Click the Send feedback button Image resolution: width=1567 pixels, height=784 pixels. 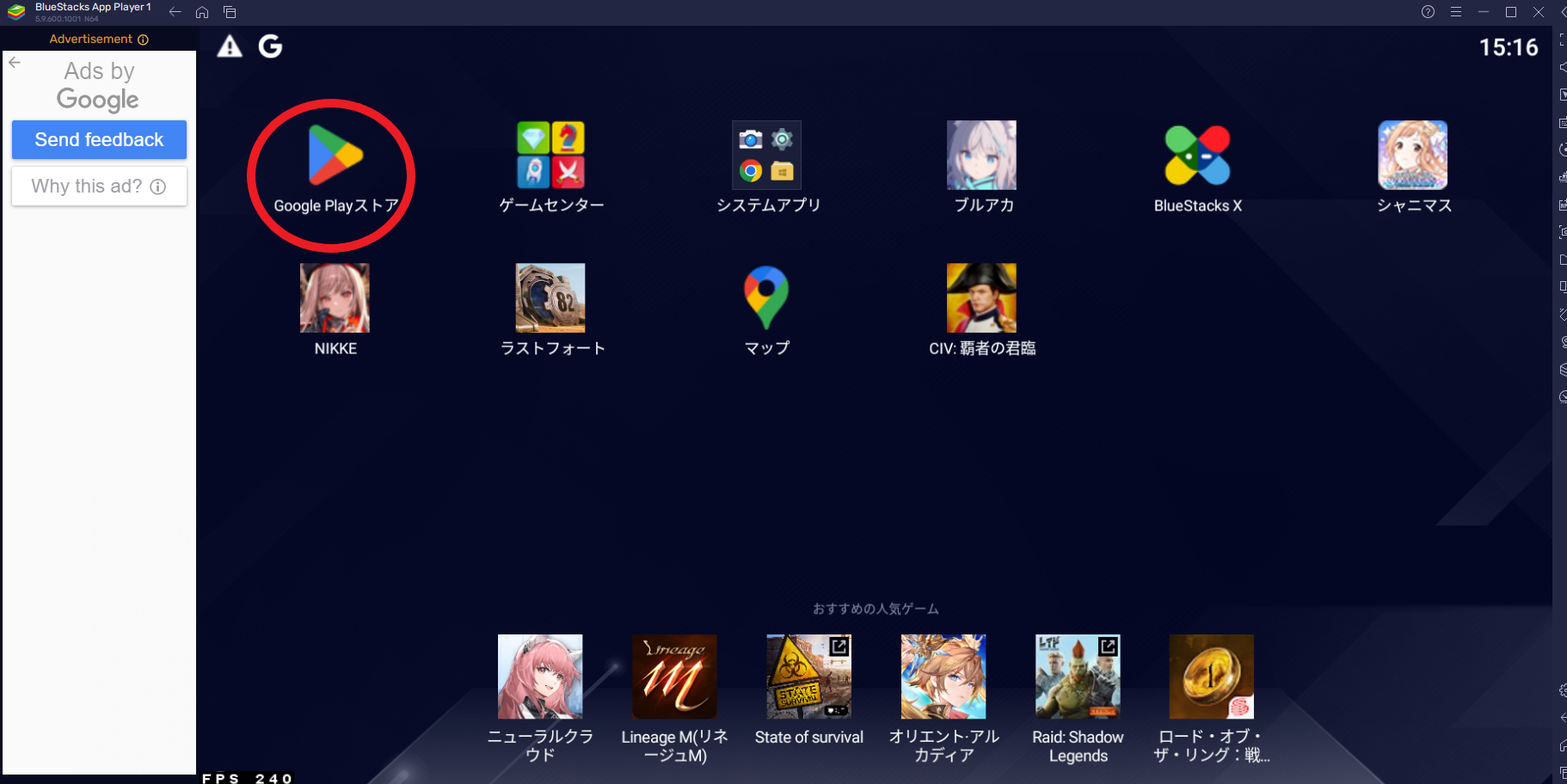coord(99,140)
